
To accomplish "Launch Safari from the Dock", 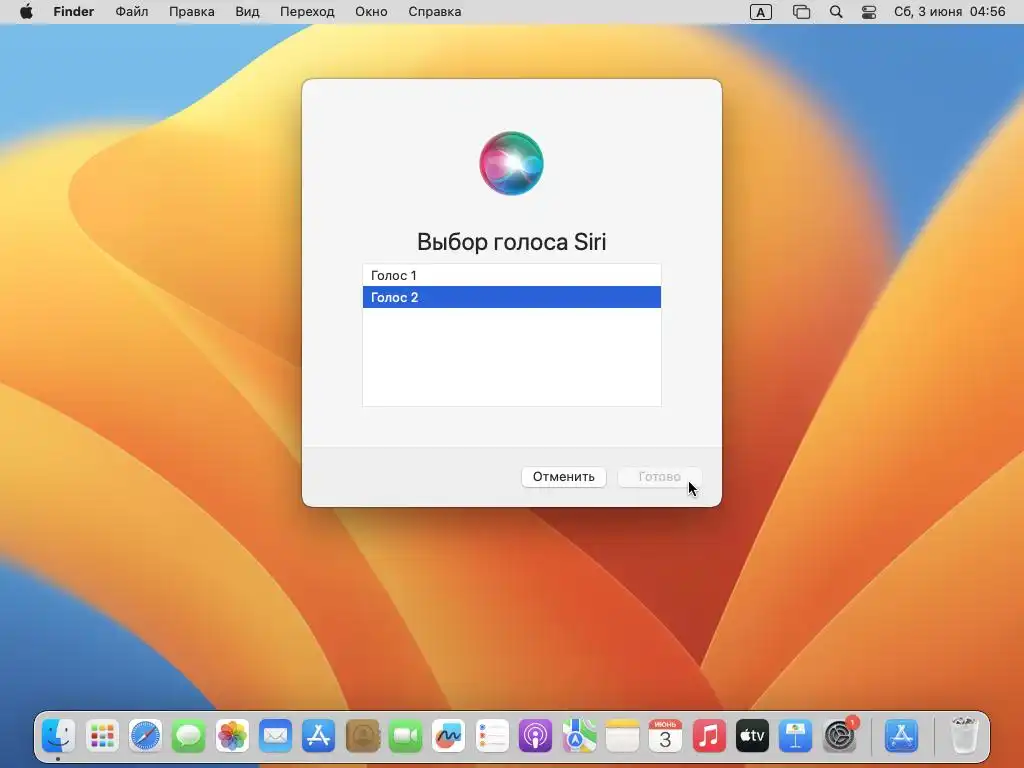I will pyautogui.click(x=145, y=737).
